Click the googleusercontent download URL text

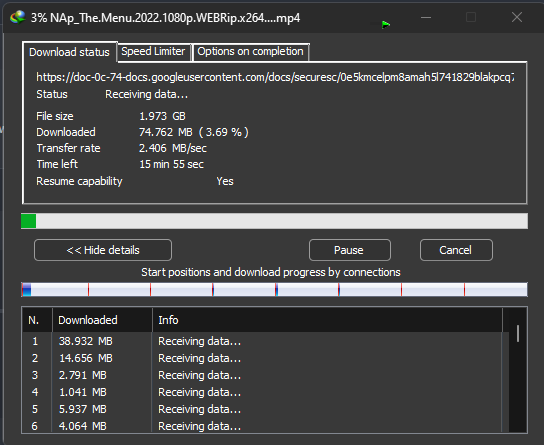(275, 77)
